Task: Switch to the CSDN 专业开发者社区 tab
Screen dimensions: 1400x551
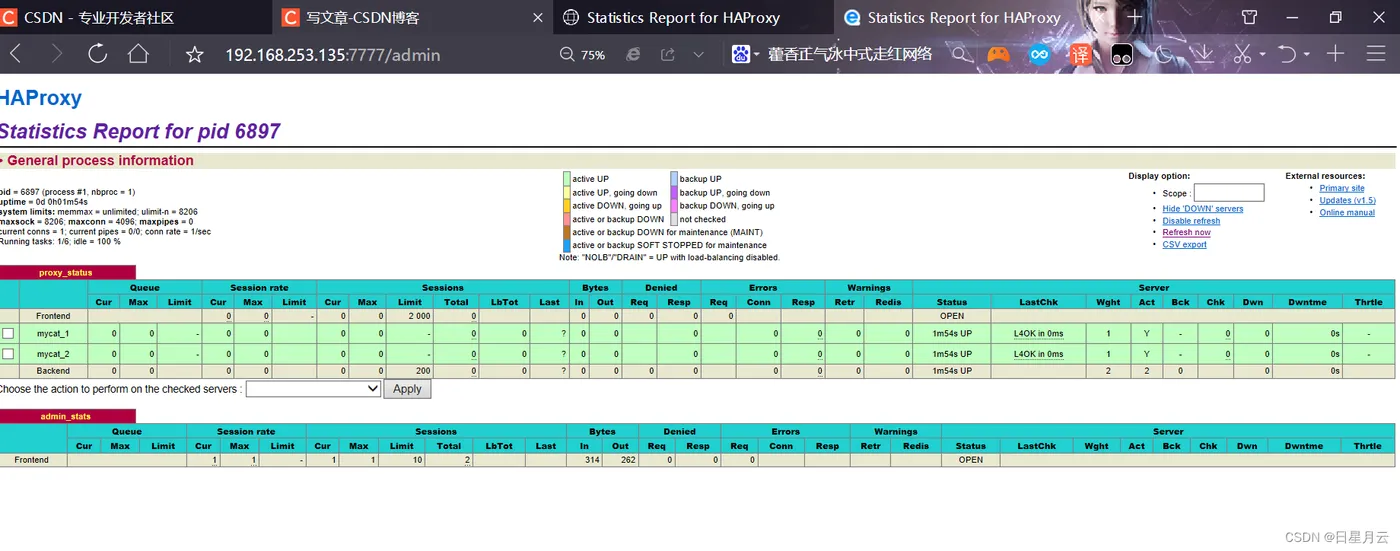Action: coord(136,17)
